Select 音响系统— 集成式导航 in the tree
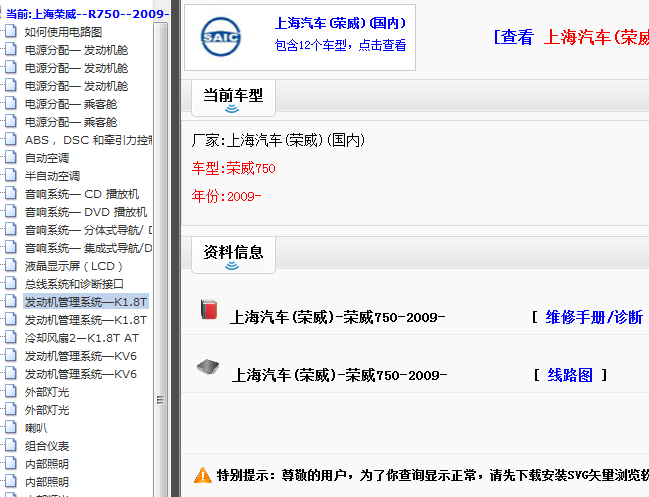Screen dimensions: 649x497 89,248
